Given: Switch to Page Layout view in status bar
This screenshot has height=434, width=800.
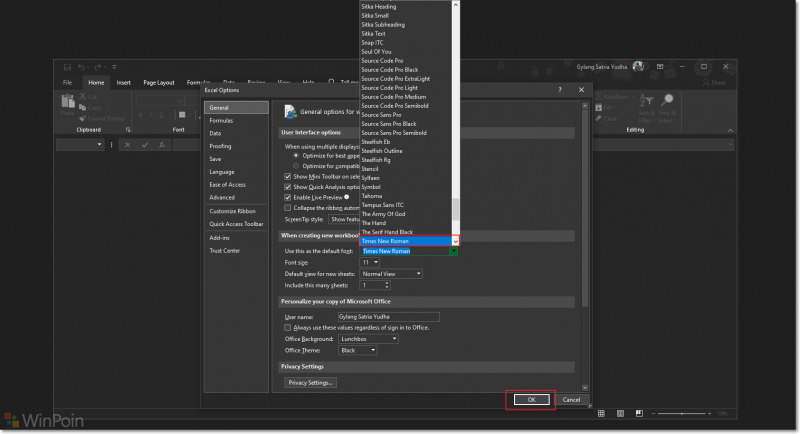Looking at the screenshot, I should click(620, 414).
